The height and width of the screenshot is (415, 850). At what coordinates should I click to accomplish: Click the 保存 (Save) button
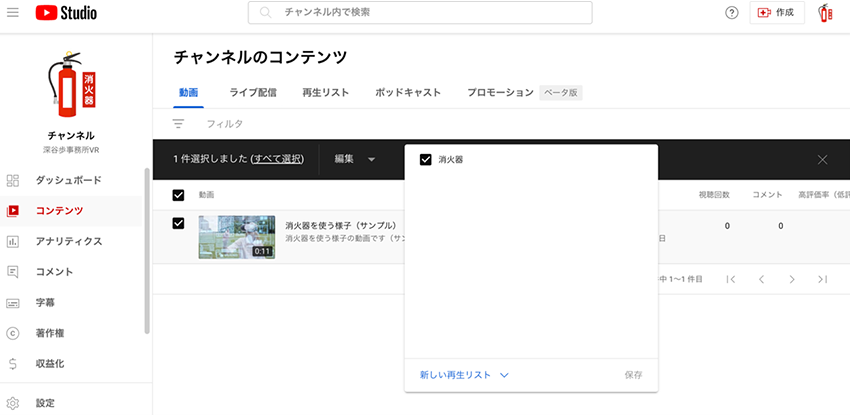click(633, 375)
